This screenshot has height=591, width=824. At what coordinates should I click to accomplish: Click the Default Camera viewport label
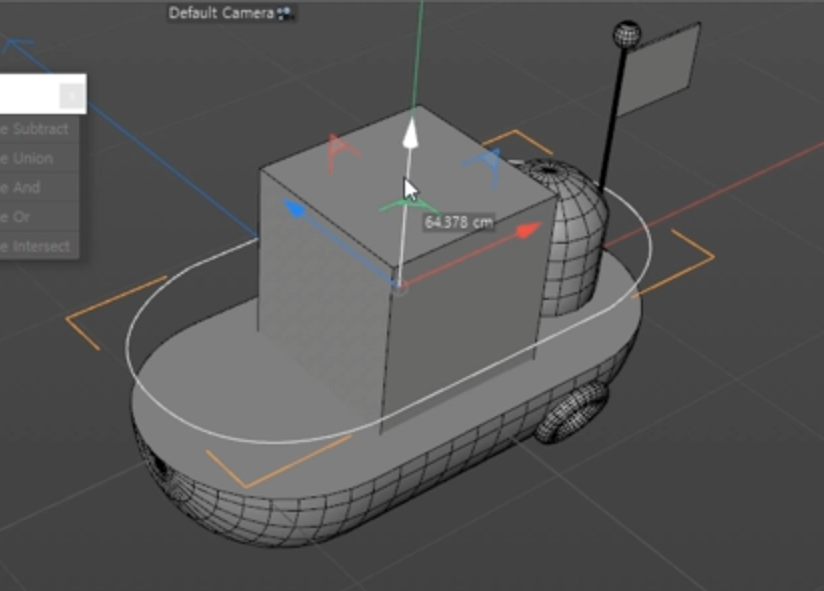click(221, 13)
